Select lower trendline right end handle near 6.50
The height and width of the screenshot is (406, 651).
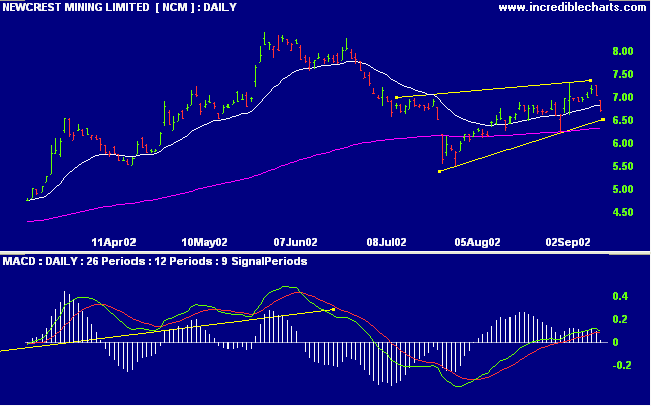[x=603, y=120]
